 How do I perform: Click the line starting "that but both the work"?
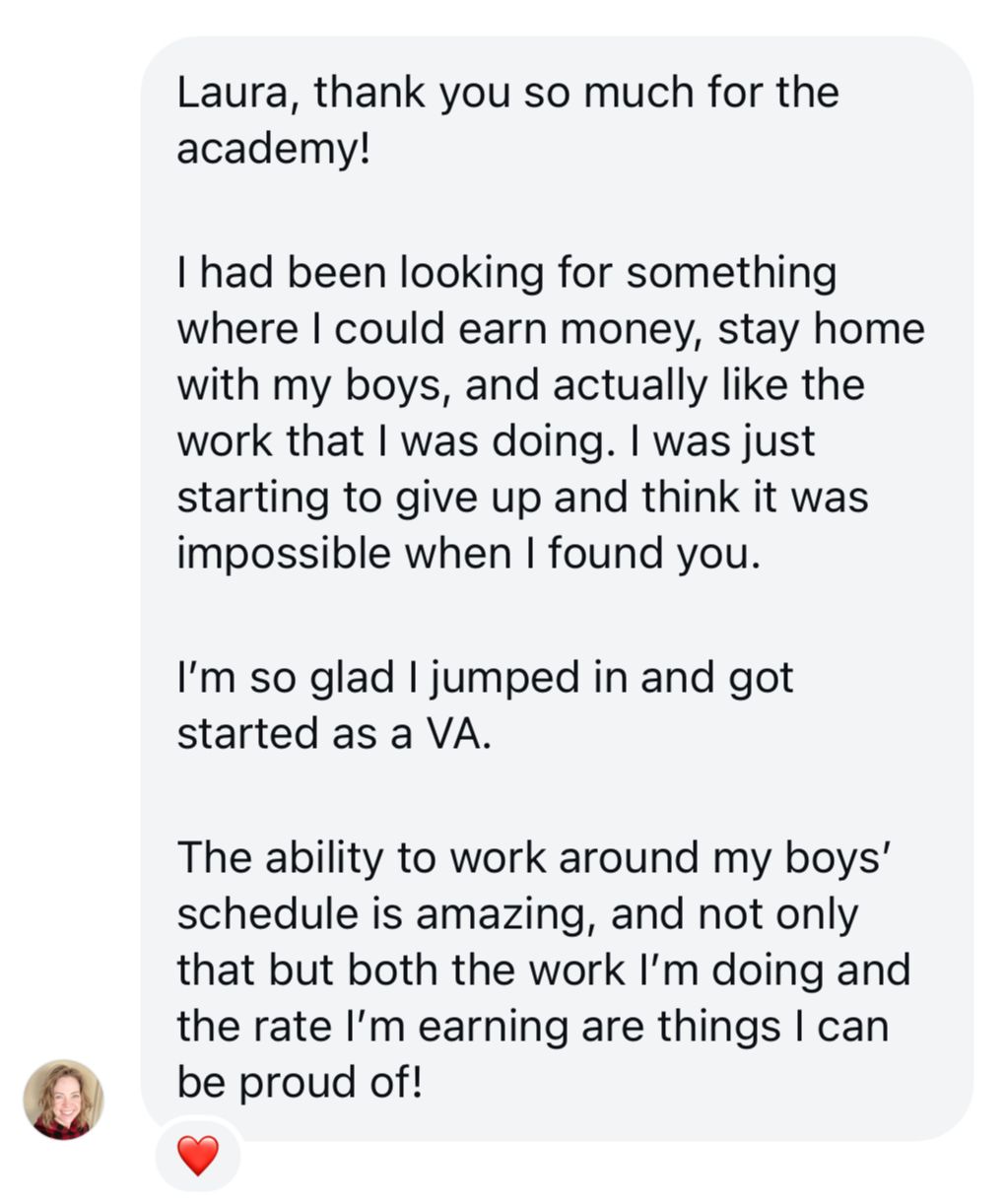tap(543, 970)
